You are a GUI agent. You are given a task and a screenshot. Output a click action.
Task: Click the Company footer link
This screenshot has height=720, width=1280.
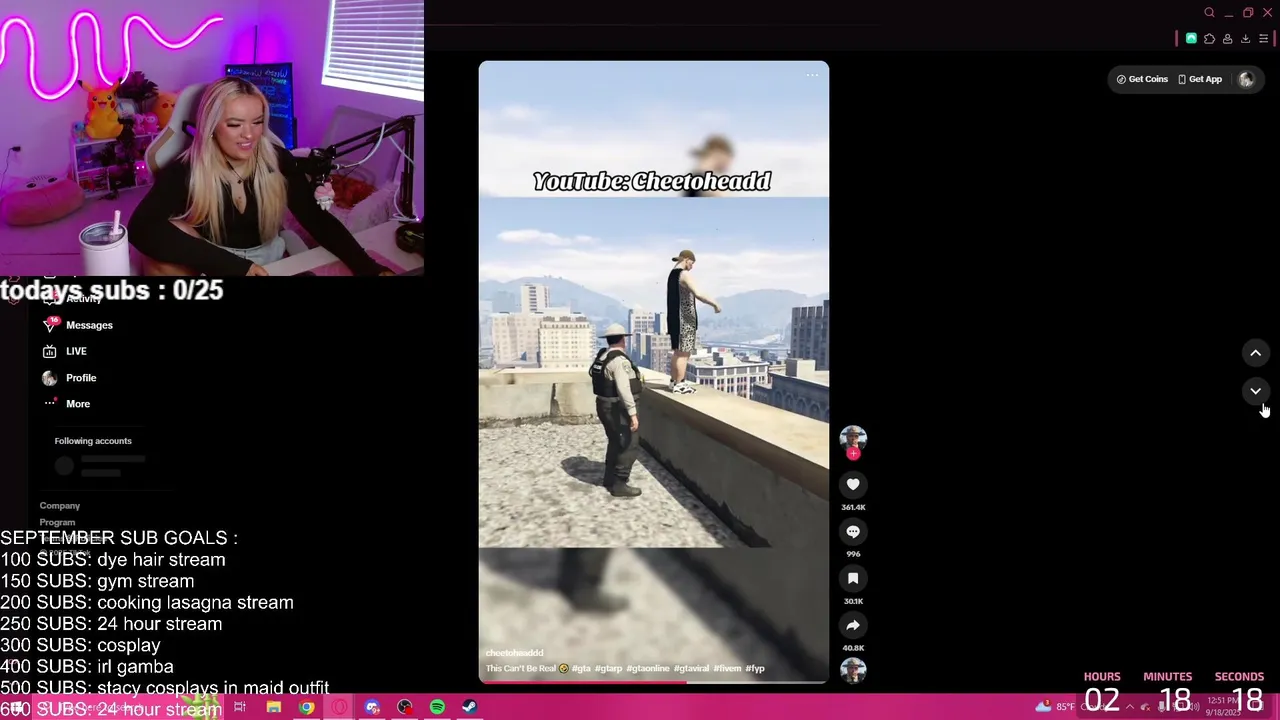[60, 506]
